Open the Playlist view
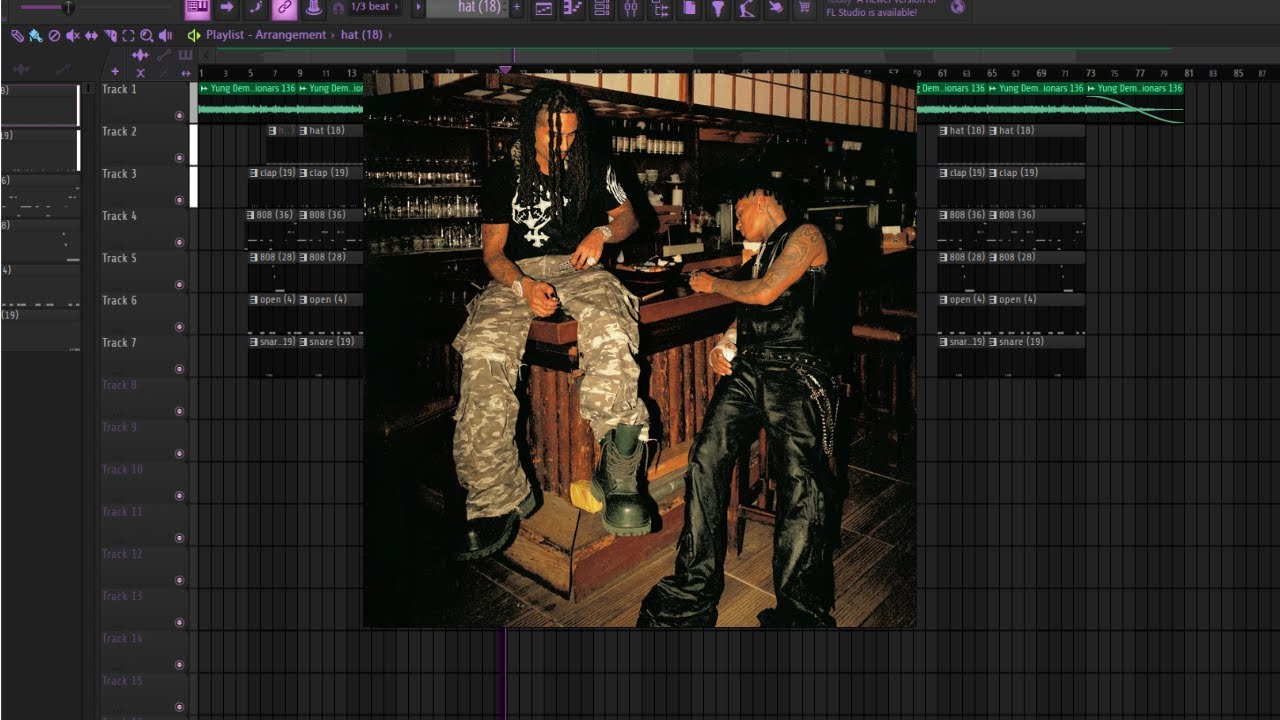Image resolution: width=1280 pixels, height=720 pixels. coord(544,8)
